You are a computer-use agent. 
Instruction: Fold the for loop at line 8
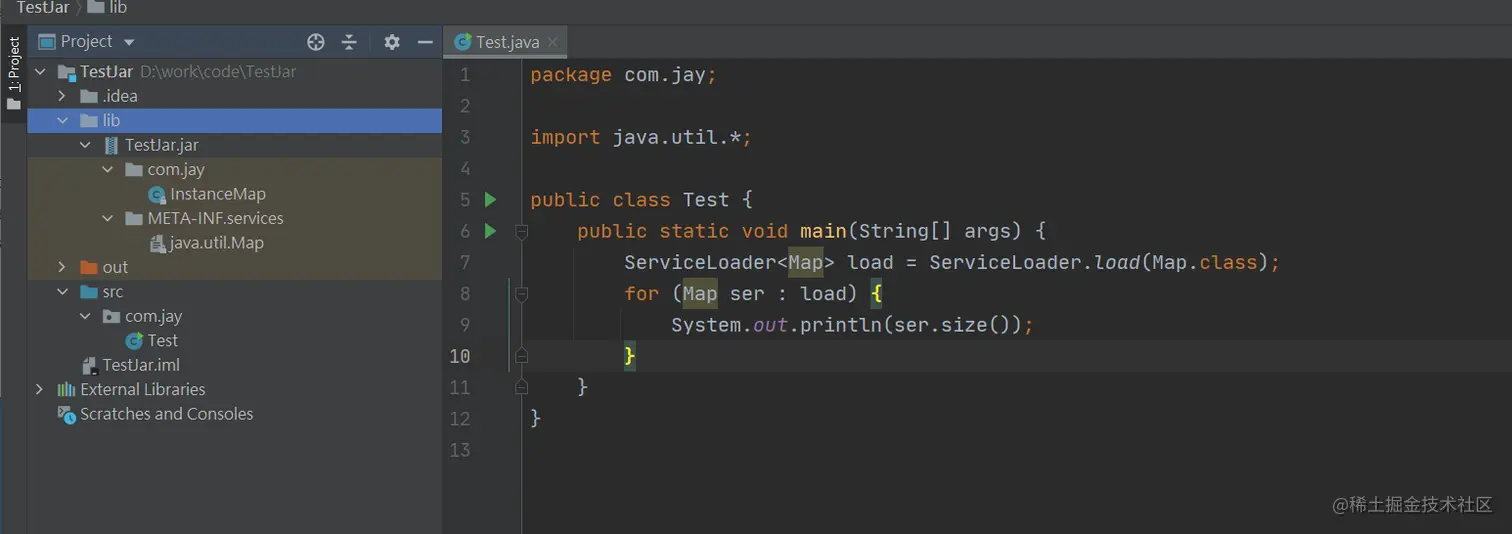521,294
